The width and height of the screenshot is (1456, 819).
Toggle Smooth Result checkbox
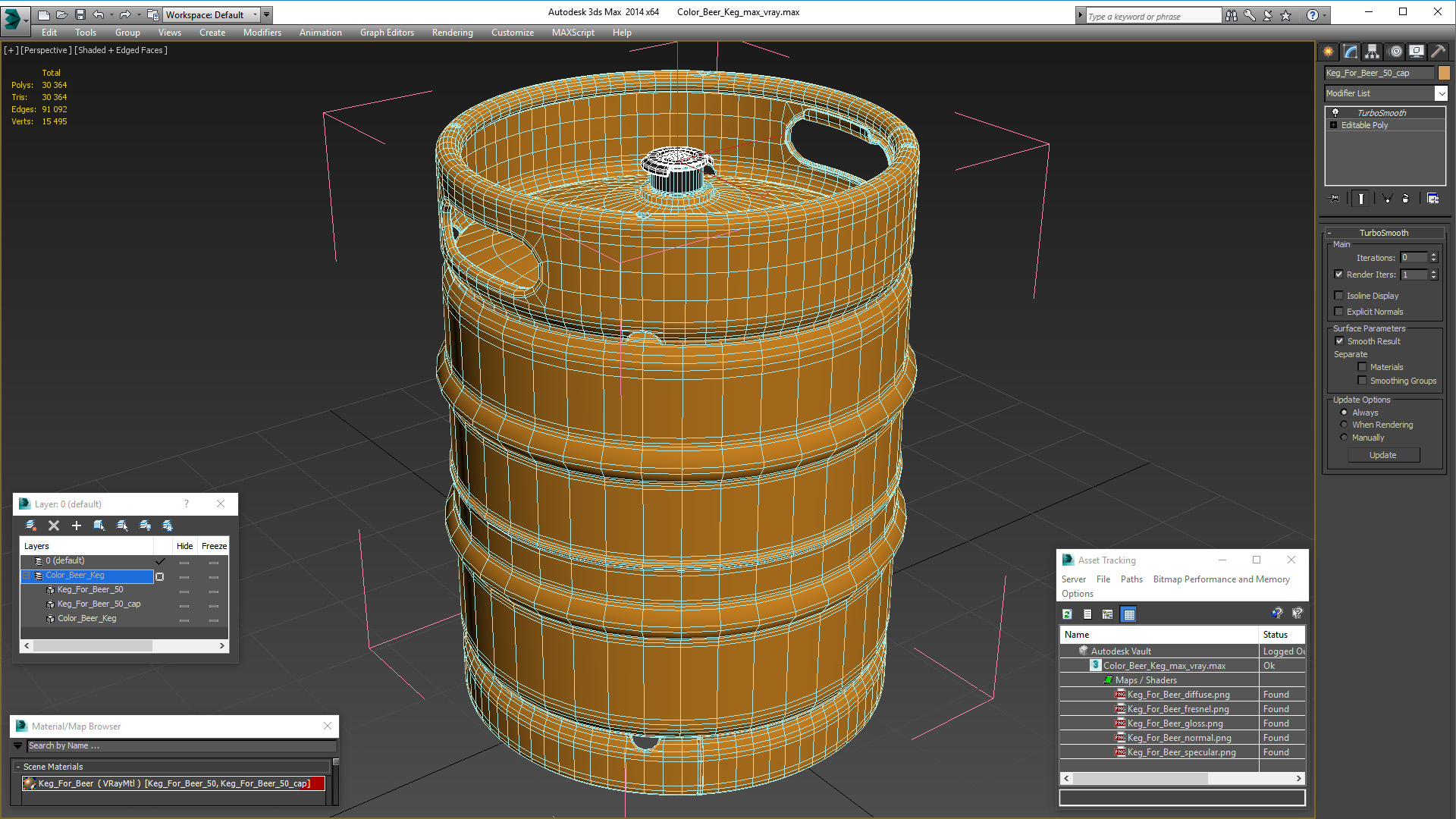(1339, 341)
